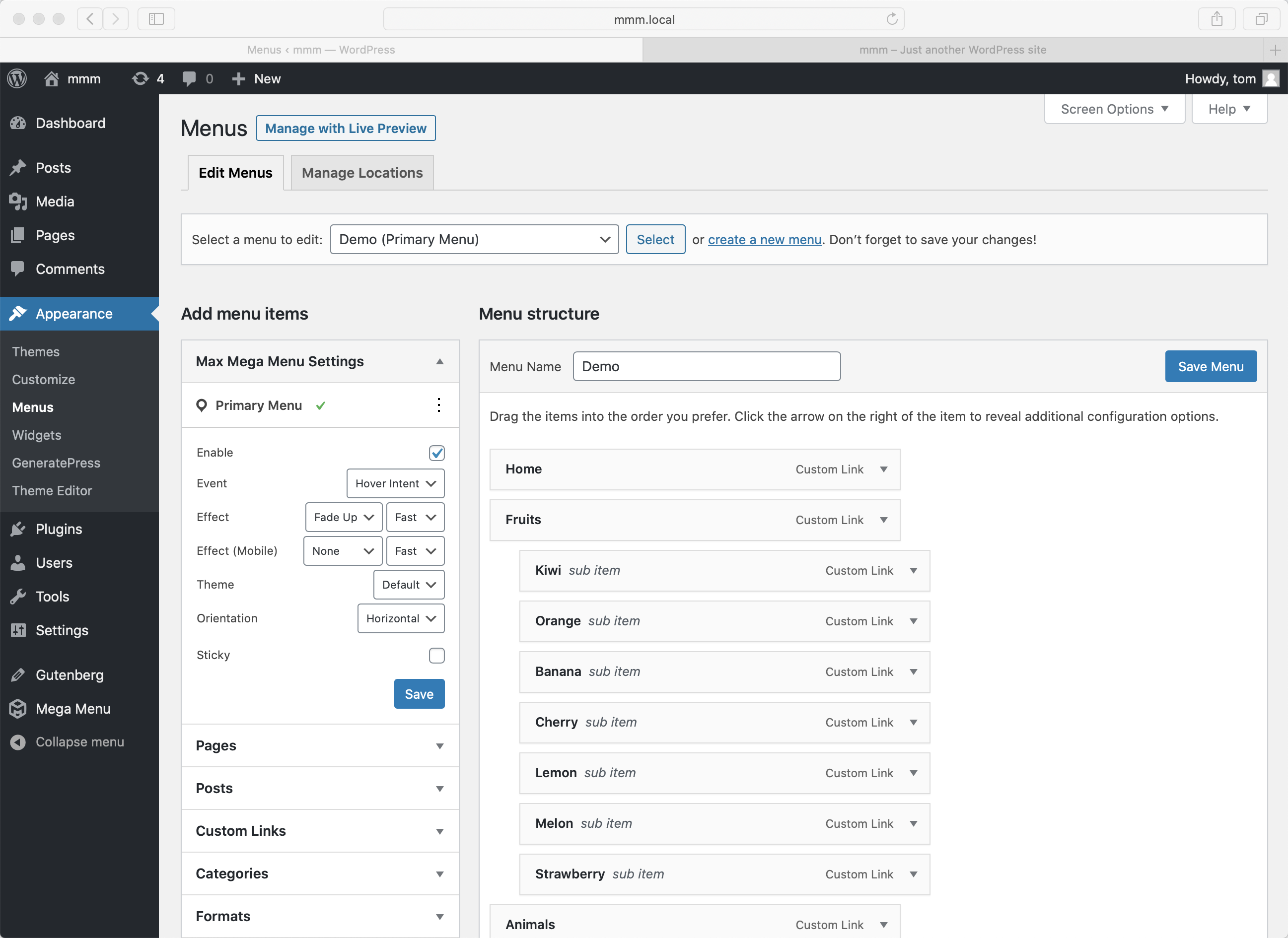Follow the create a new menu link
Image resolution: width=1288 pixels, height=938 pixels.
click(x=764, y=240)
